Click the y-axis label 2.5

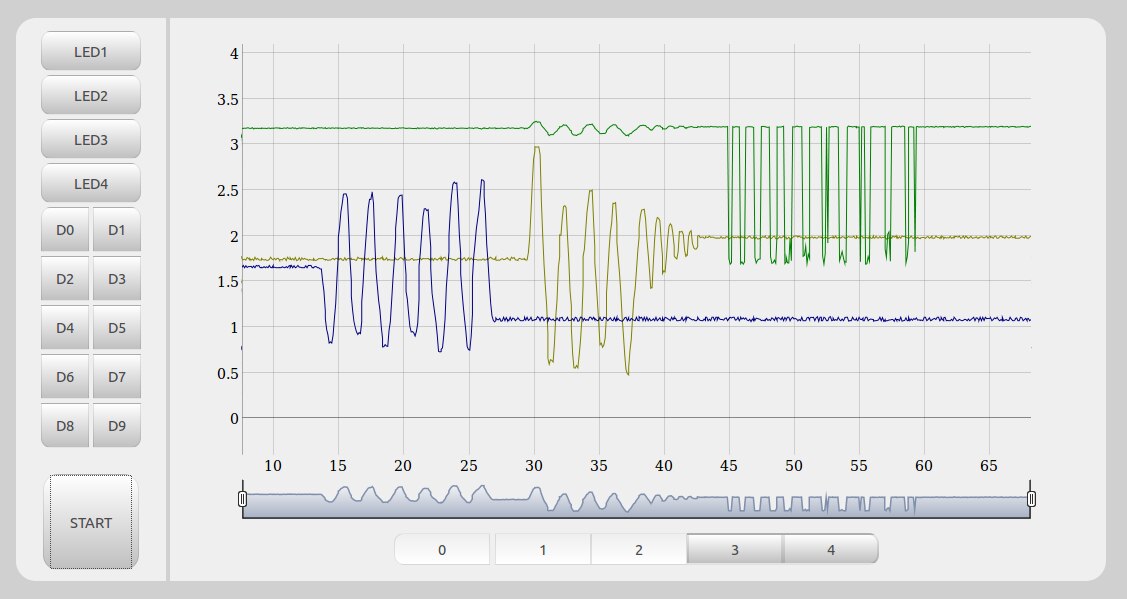click(227, 191)
